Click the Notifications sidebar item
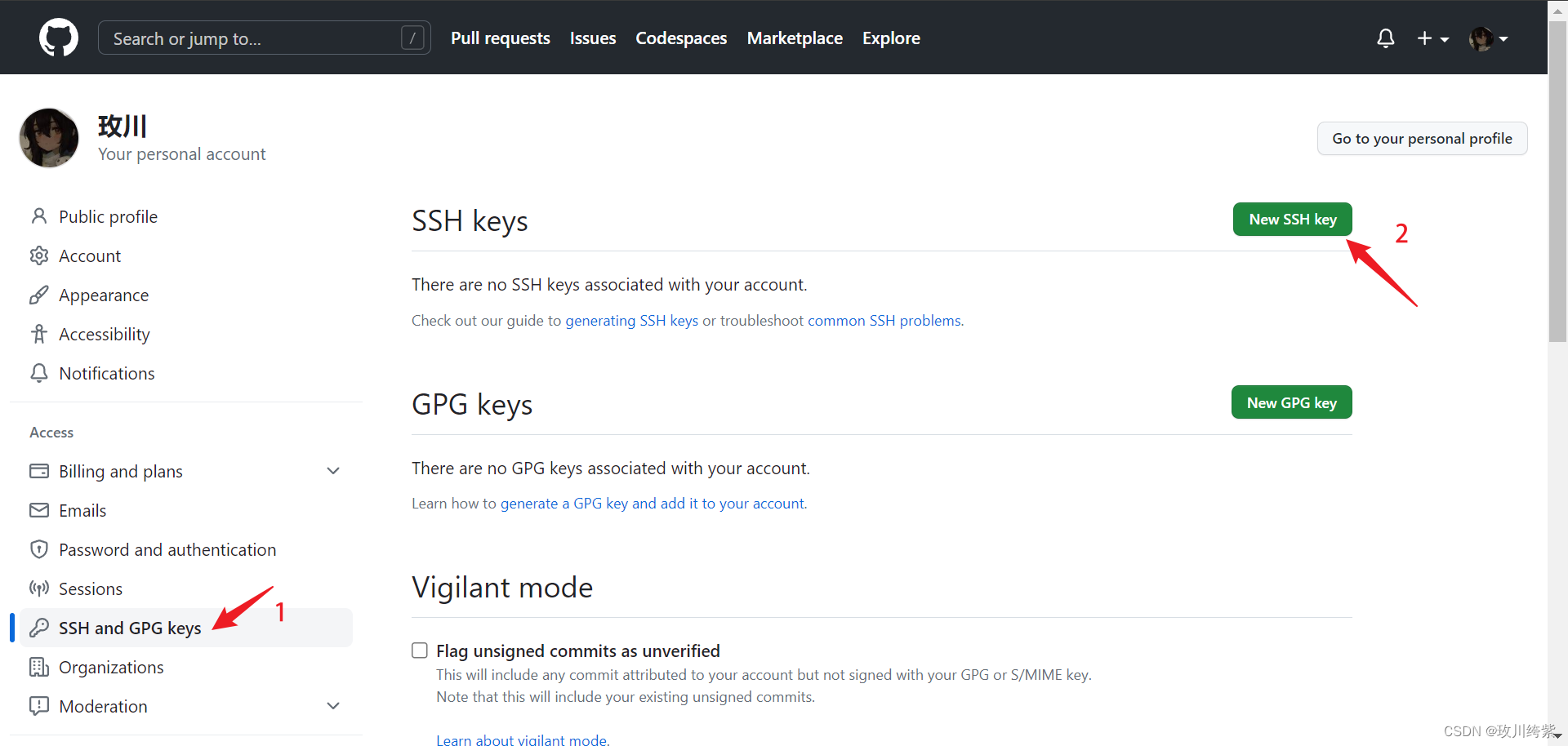 point(106,373)
